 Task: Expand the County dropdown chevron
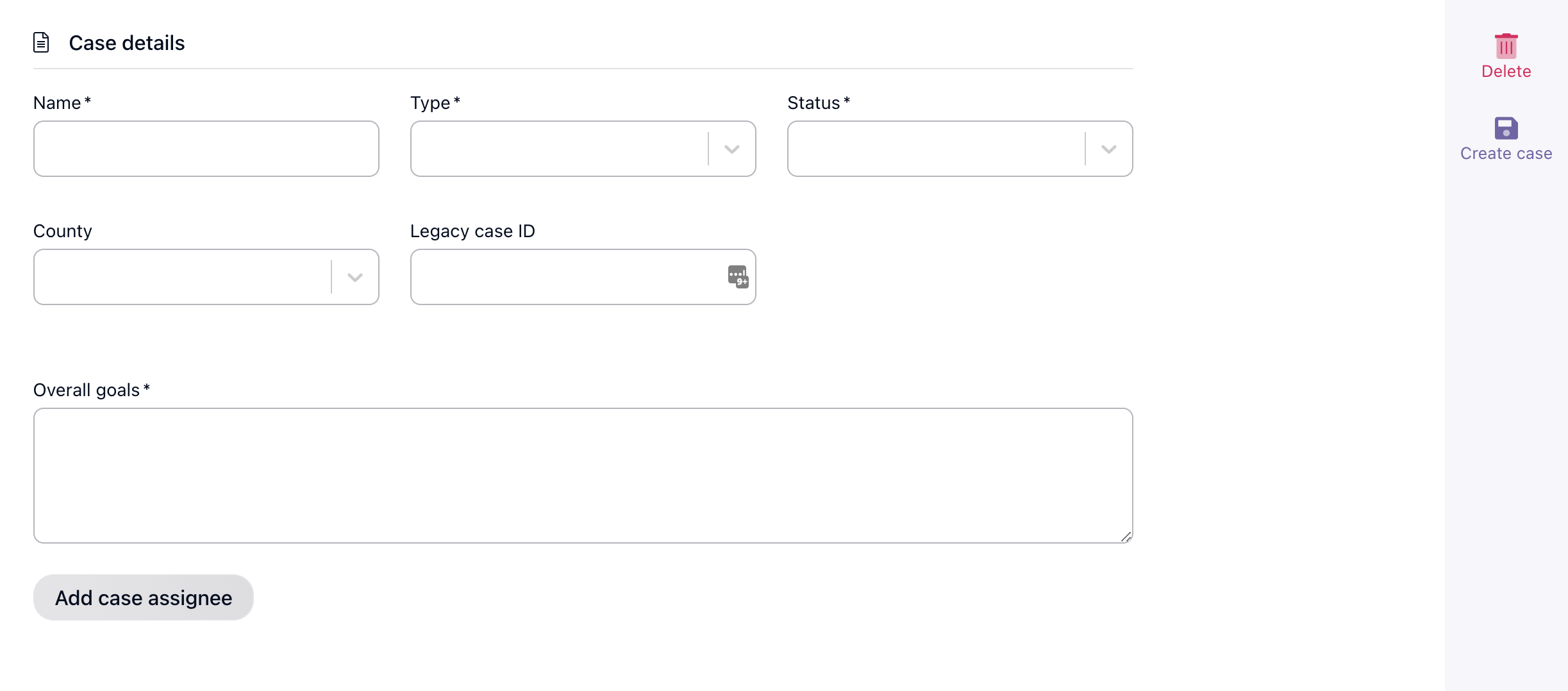[x=354, y=277]
